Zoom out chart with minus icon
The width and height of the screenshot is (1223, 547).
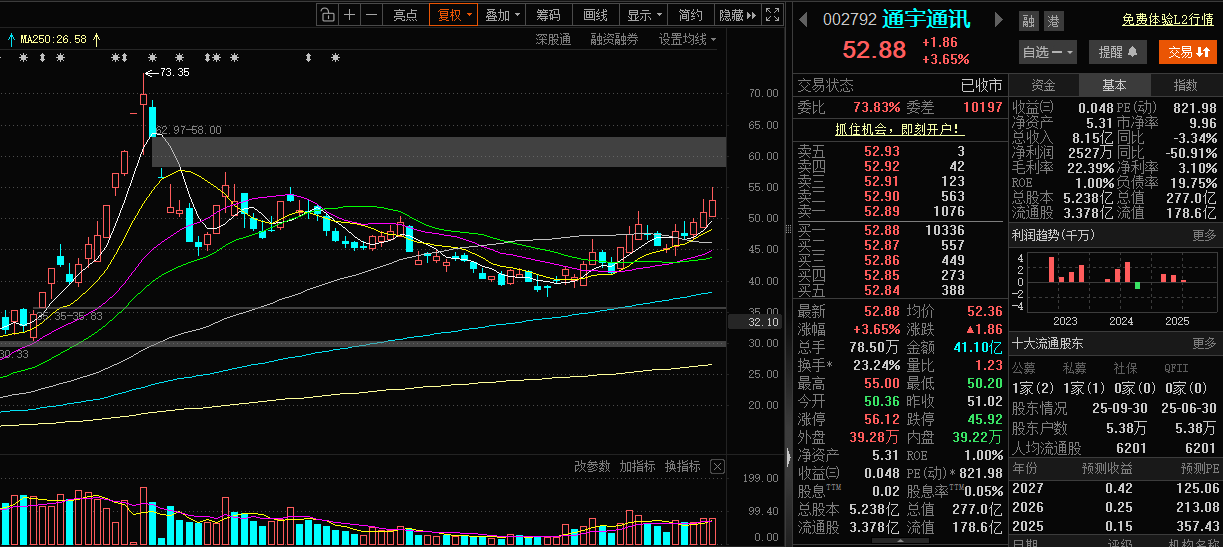click(372, 14)
